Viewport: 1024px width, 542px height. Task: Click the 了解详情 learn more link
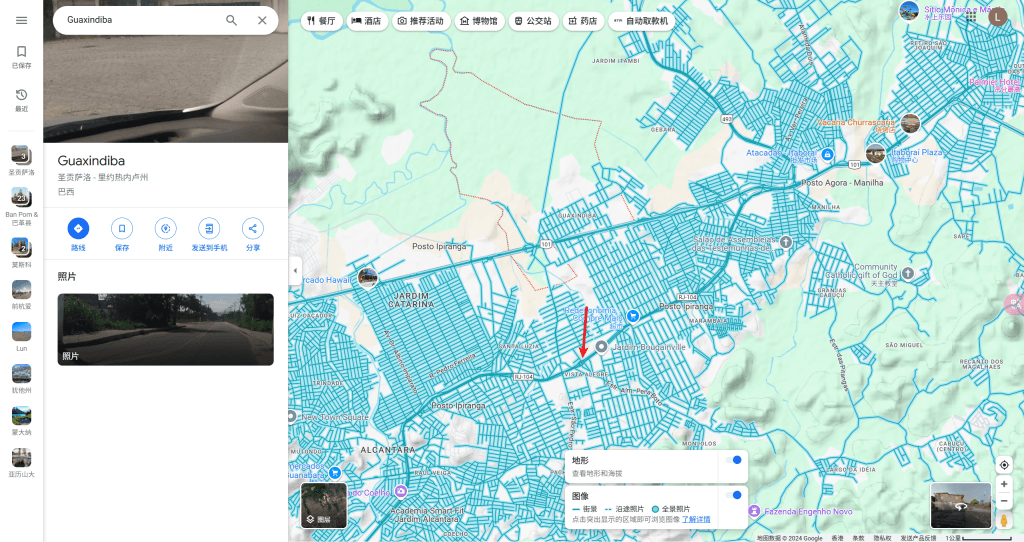(696, 519)
